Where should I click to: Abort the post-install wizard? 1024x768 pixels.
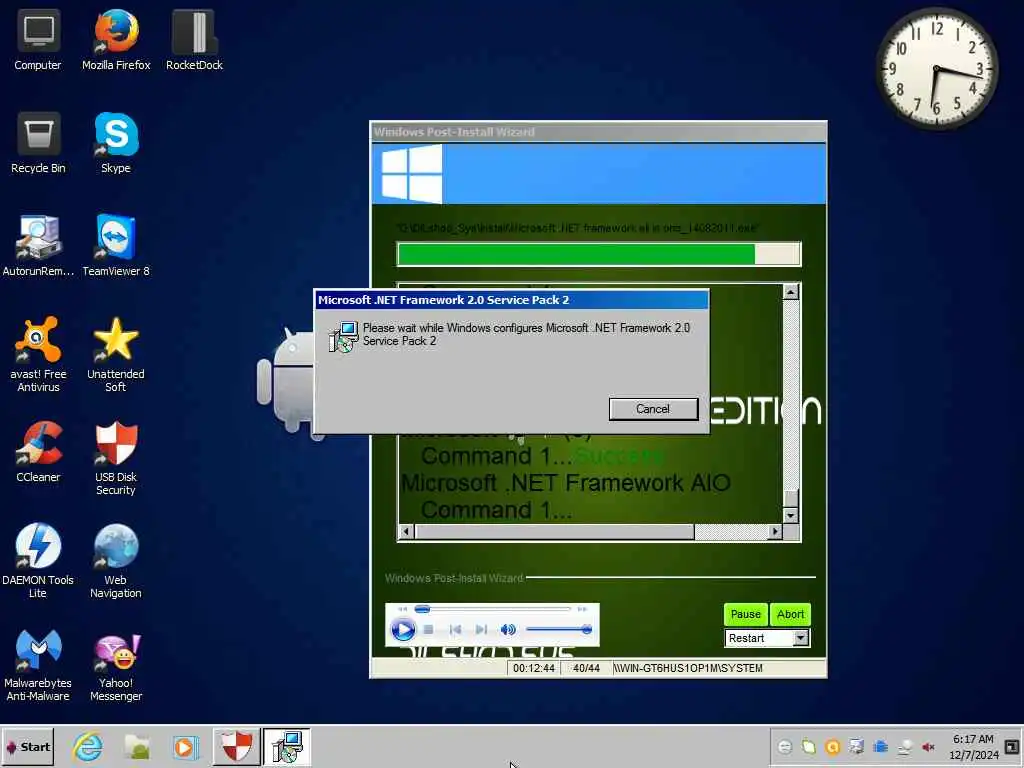790,614
